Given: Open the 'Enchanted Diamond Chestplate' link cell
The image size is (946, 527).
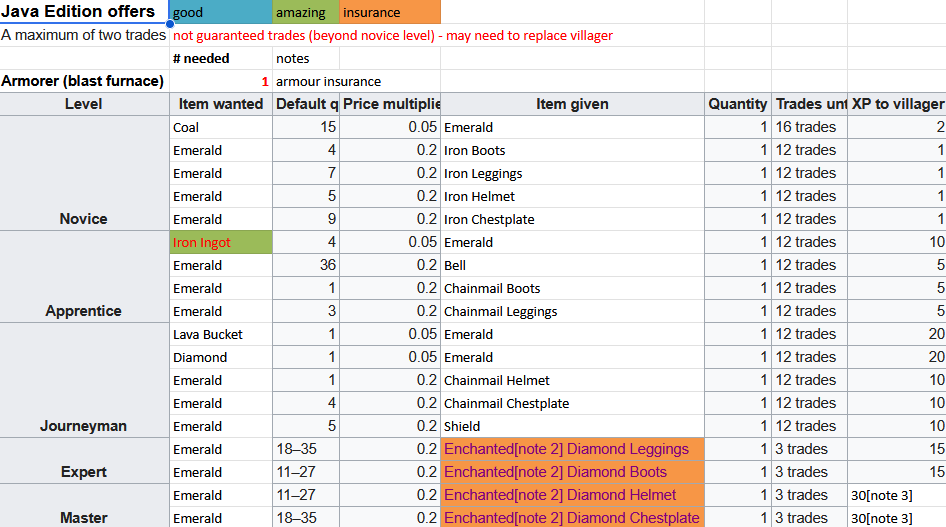Looking at the screenshot, I should [572, 517].
